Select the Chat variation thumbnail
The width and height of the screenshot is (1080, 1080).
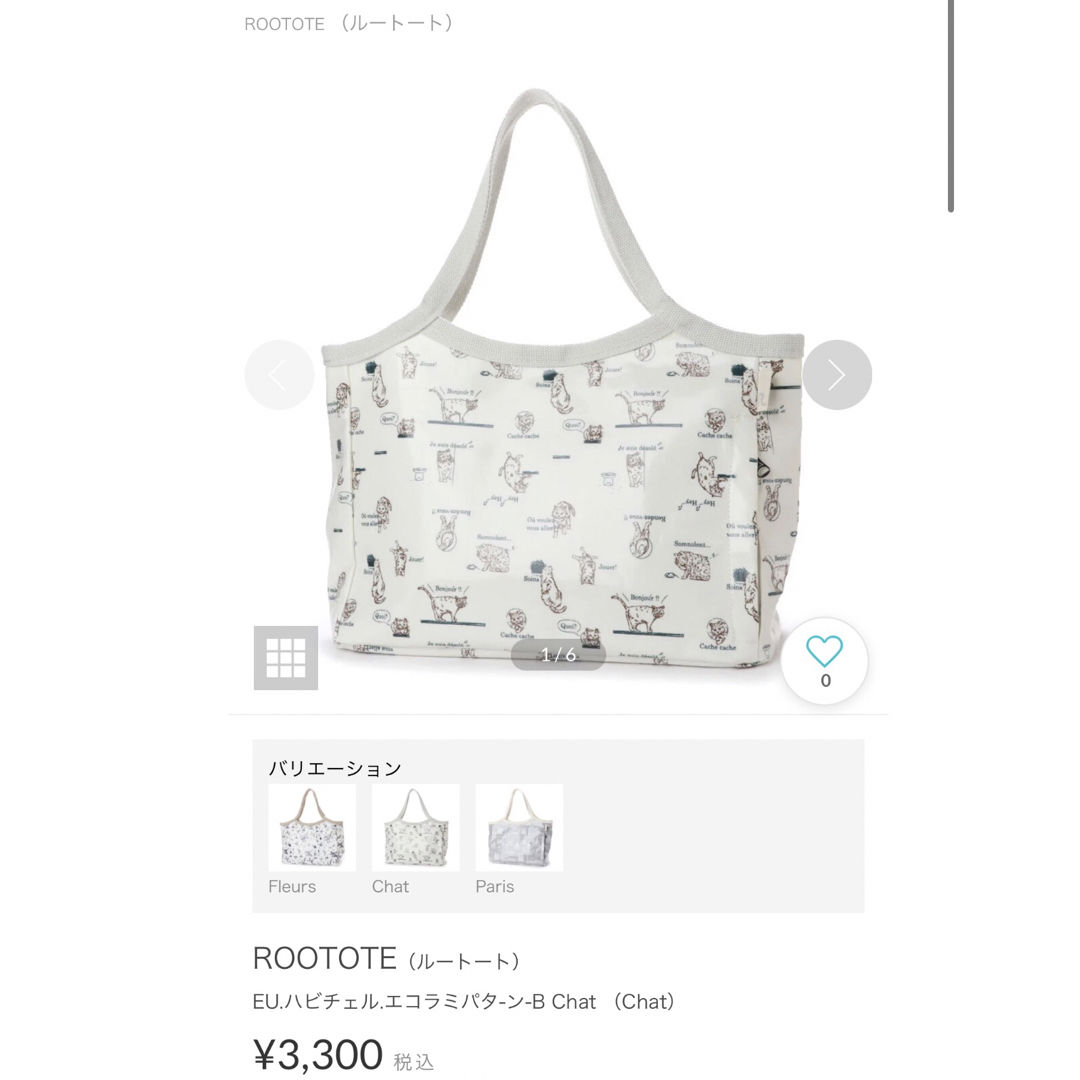tap(415, 827)
